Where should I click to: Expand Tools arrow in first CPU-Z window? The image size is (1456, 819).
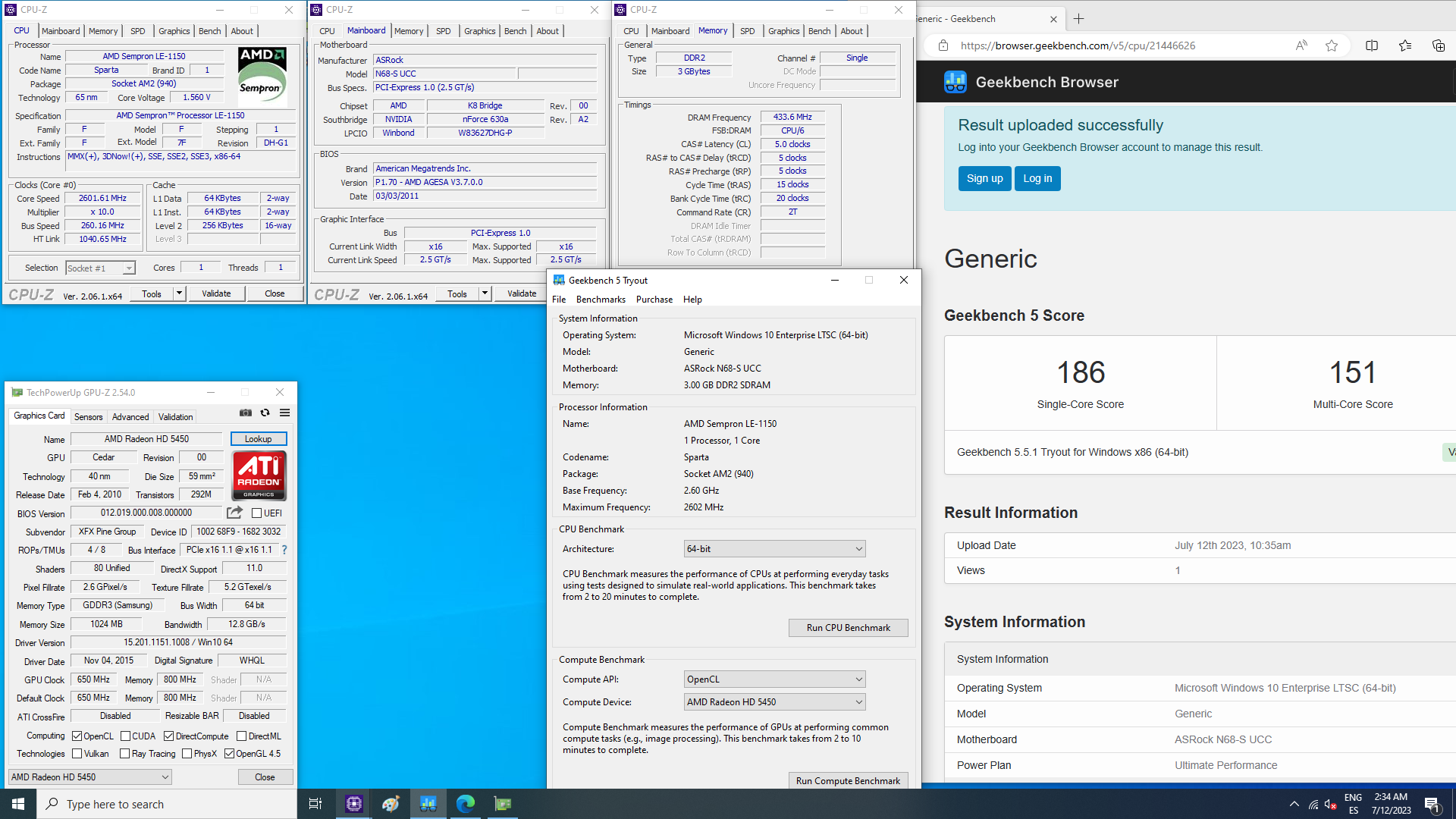tap(179, 293)
